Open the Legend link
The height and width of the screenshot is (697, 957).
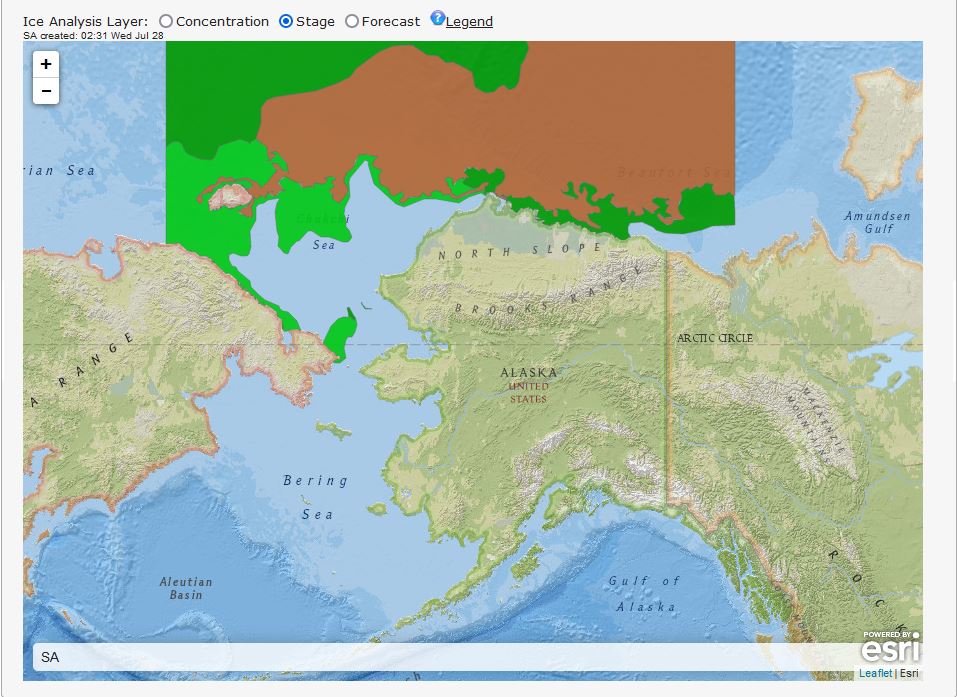[x=469, y=22]
